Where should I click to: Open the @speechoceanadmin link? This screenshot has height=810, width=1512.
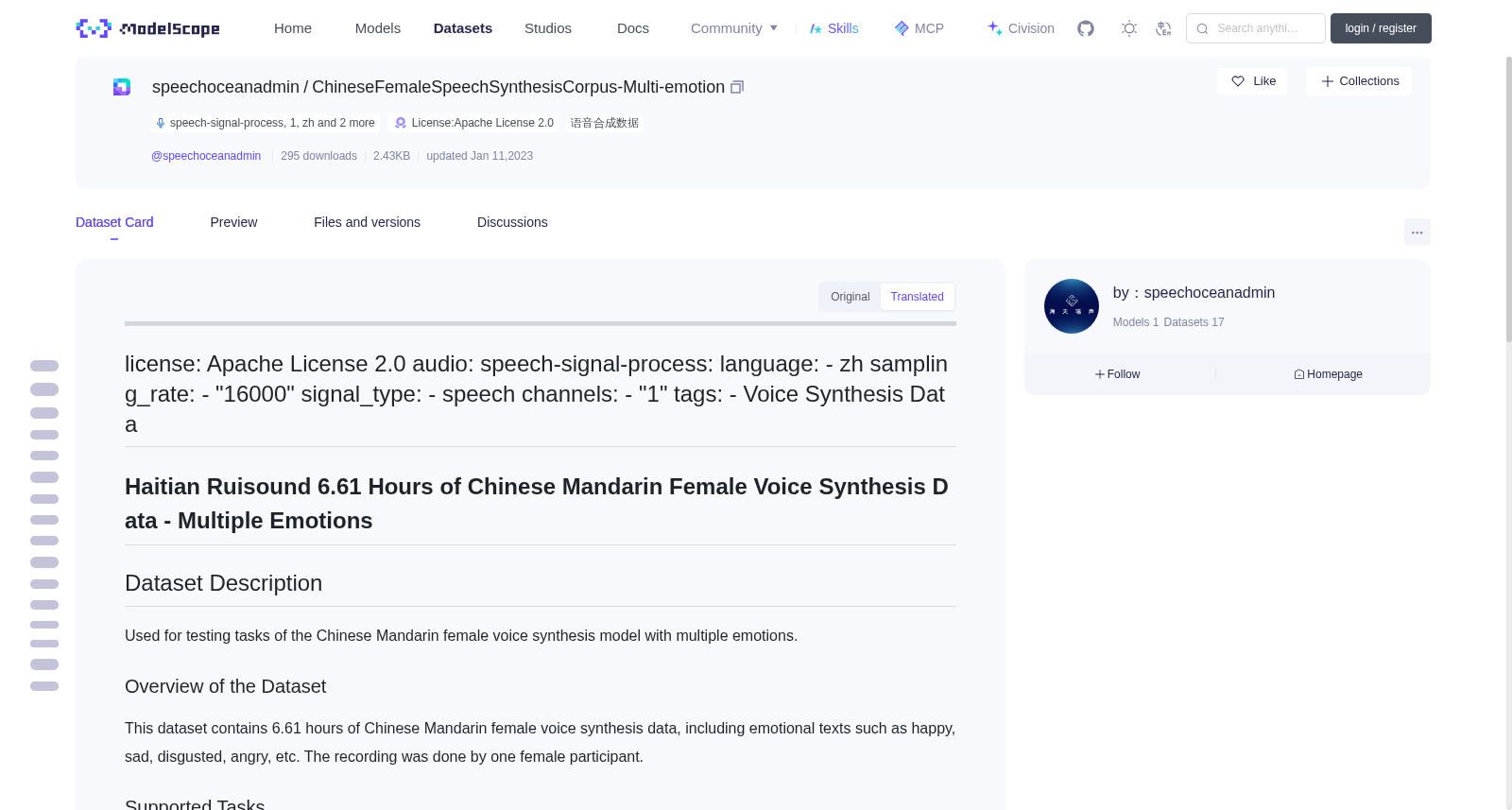click(206, 156)
